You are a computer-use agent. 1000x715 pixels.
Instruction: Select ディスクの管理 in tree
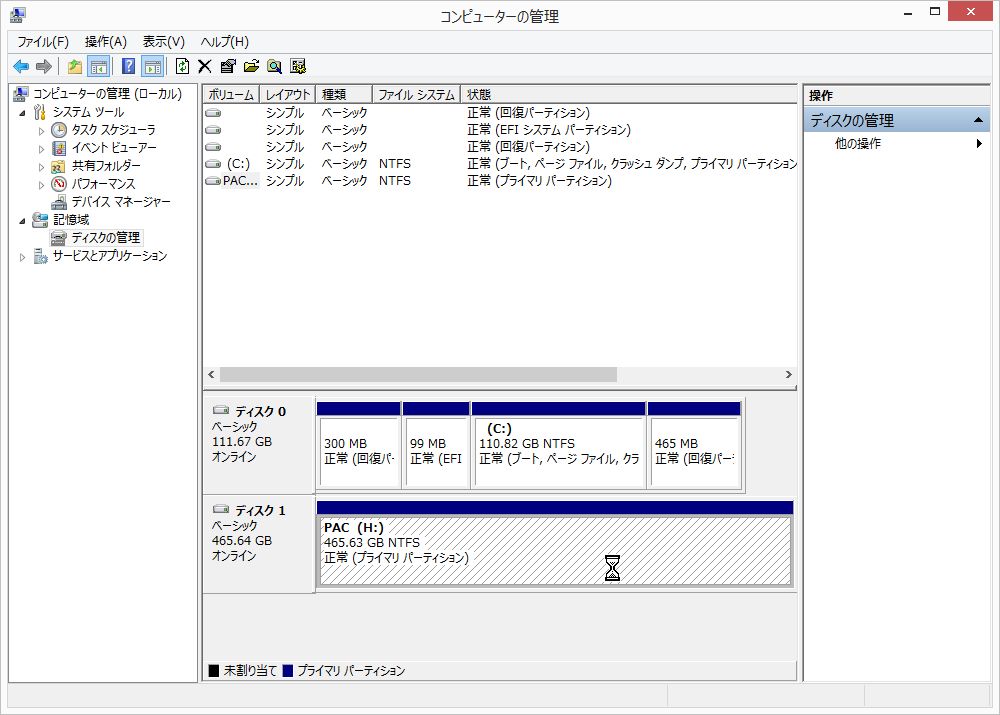105,237
